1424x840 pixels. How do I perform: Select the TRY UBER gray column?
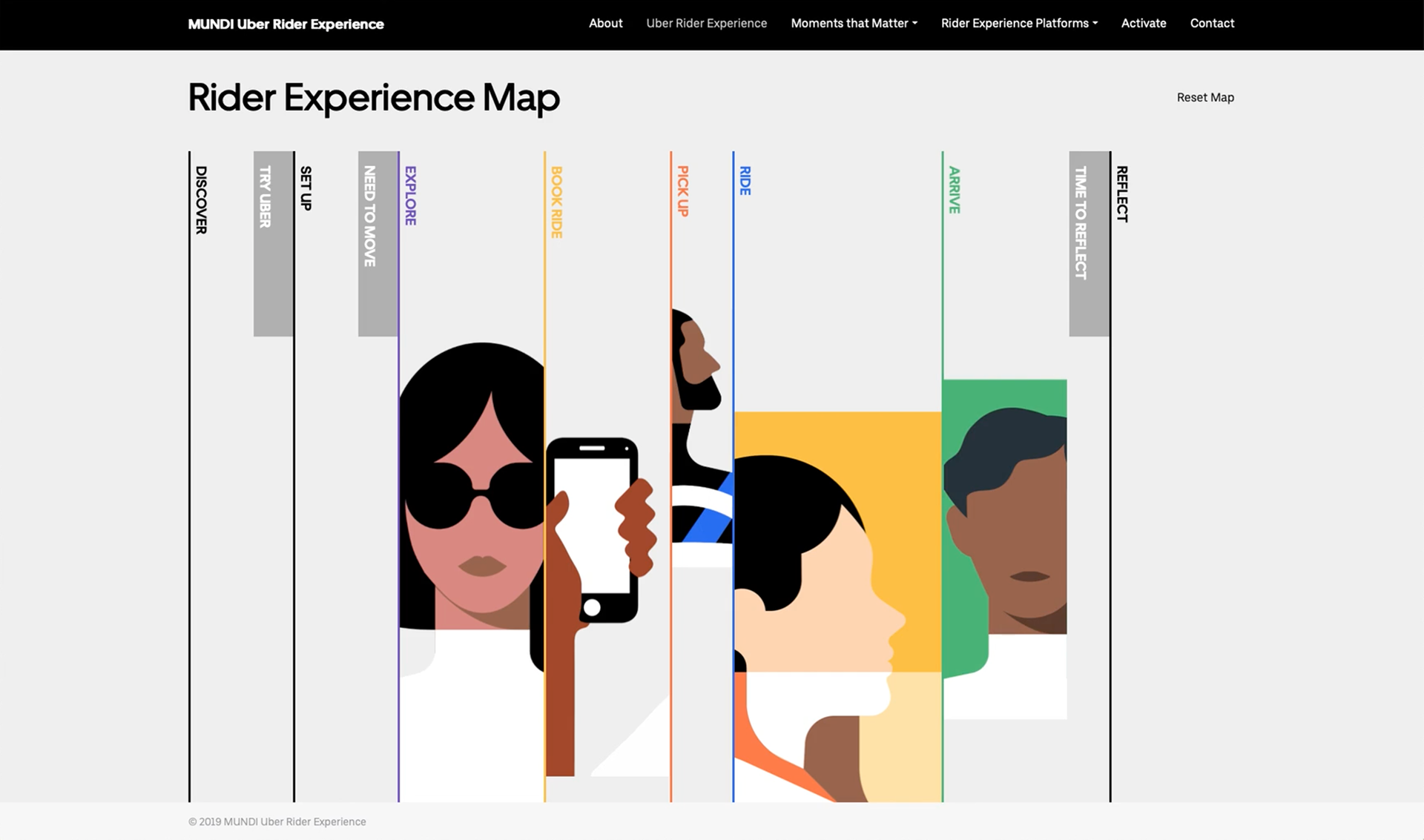273,244
